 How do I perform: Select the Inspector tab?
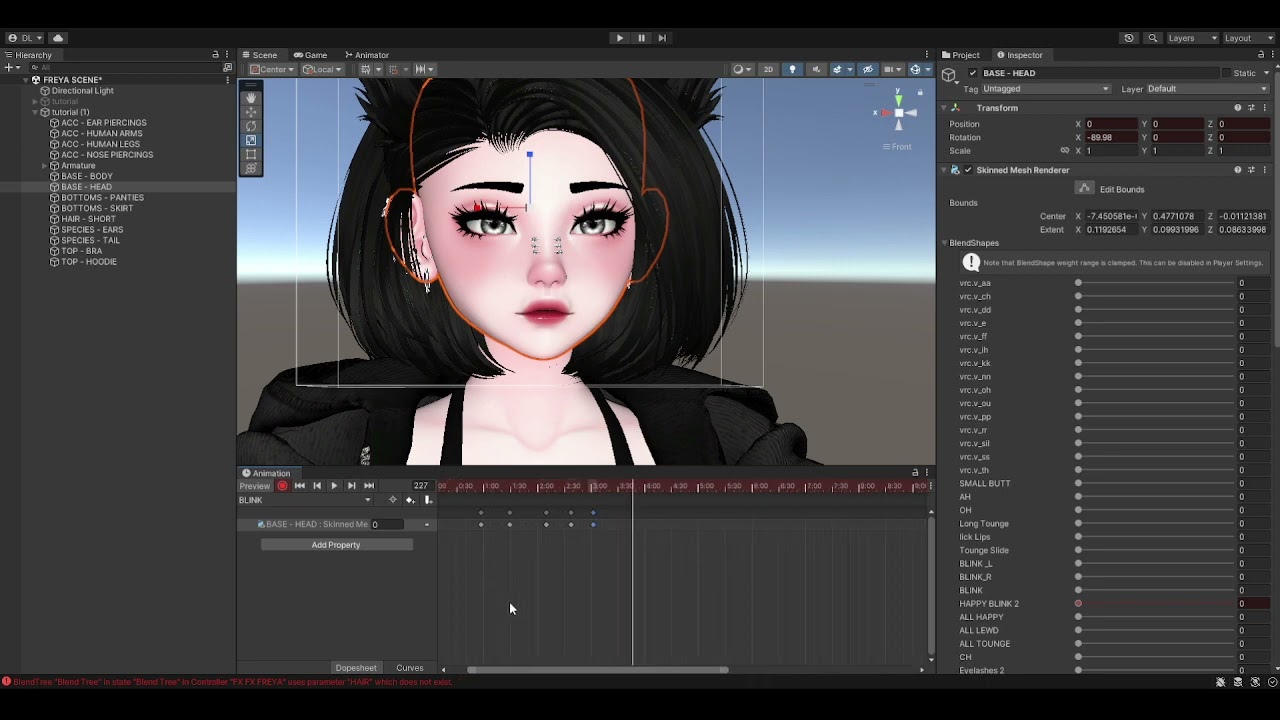pyautogui.click(x=1019, y=55)
